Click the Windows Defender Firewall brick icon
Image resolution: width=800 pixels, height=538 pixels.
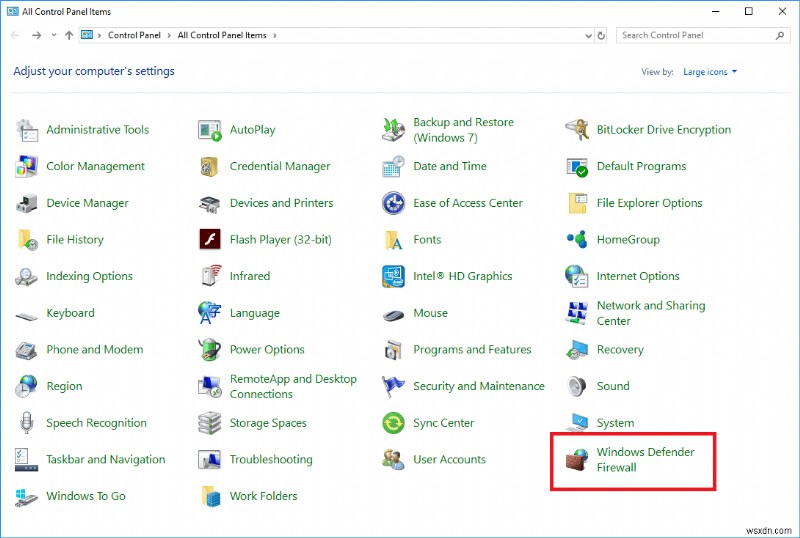pos(577,459)
